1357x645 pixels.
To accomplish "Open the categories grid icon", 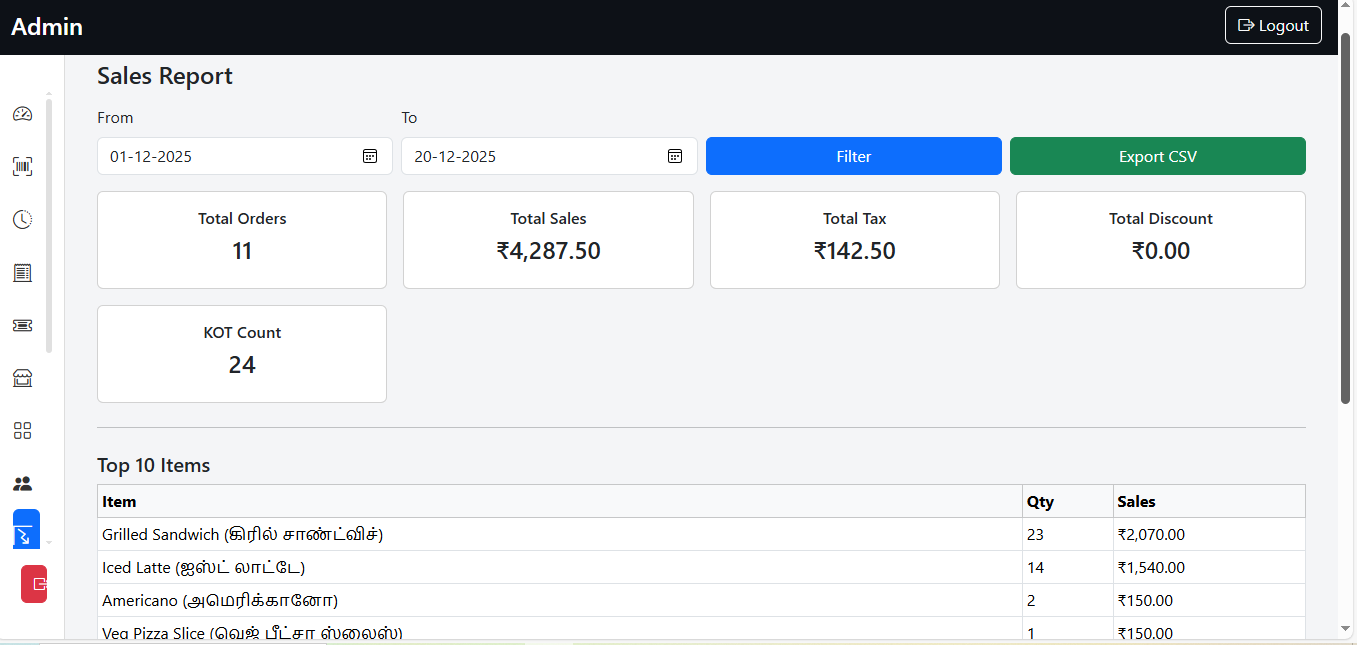I will click(x=22, y=430).
